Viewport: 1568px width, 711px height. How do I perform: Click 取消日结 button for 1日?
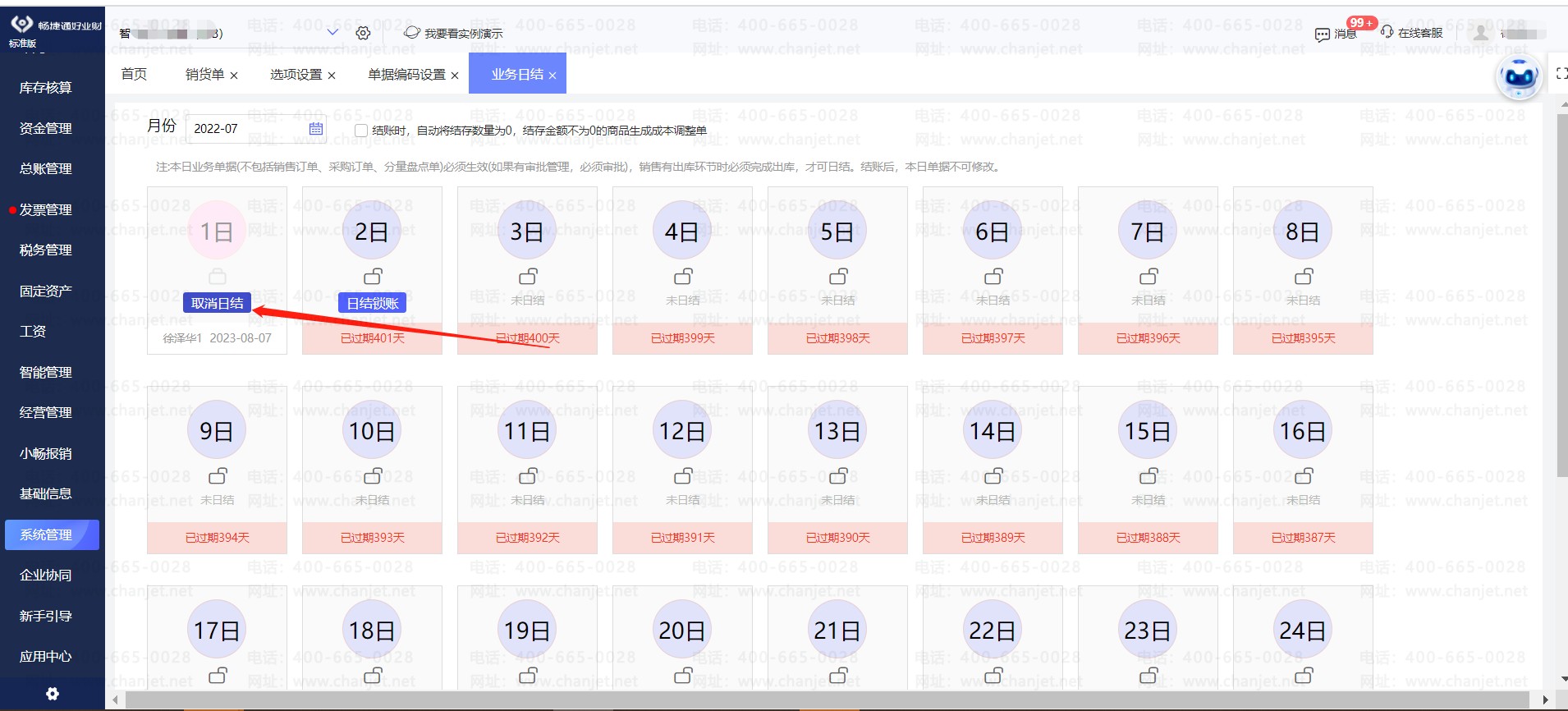click(218, 303)
